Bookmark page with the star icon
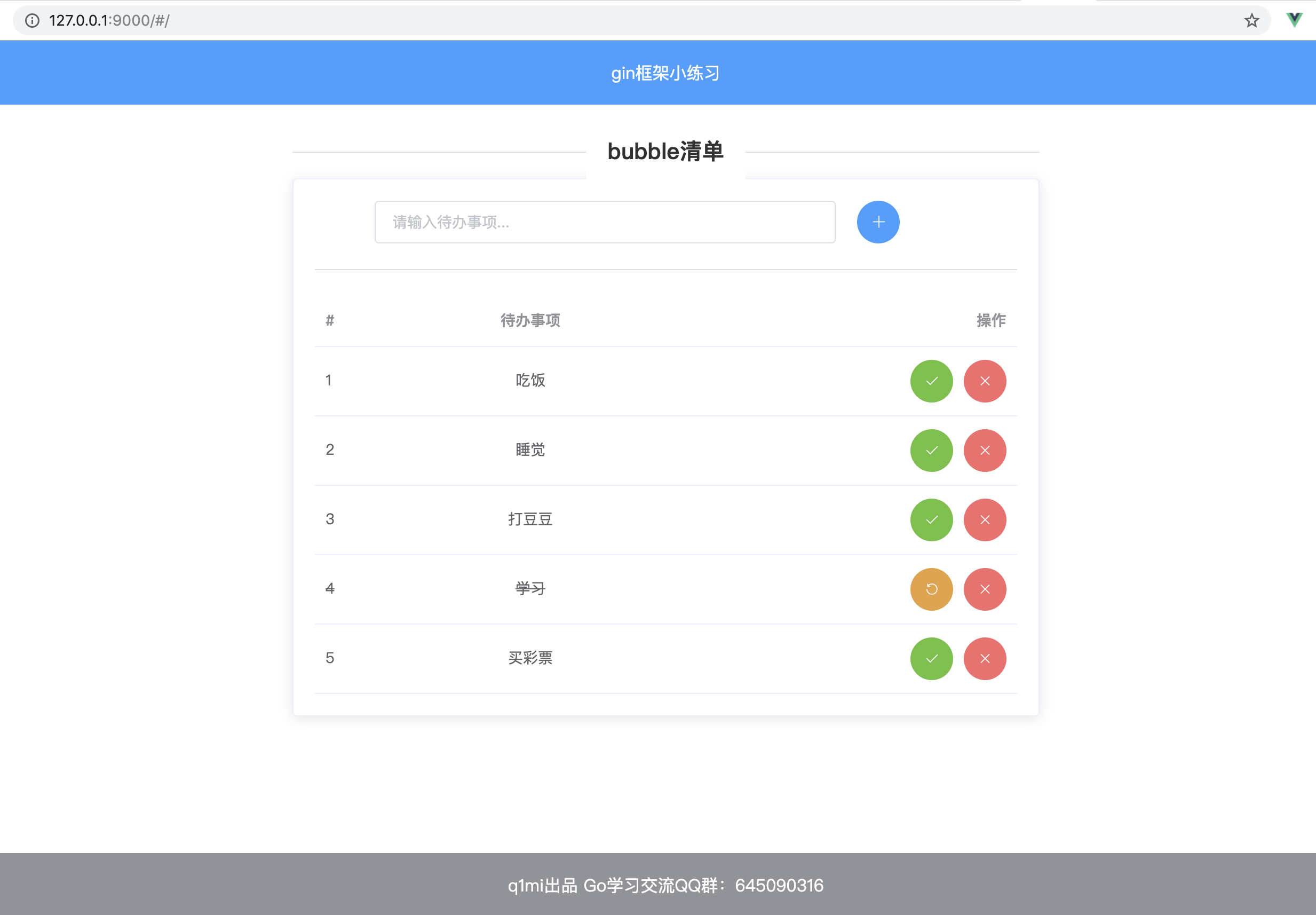Viewport: 1316px width, 915px height. click(x=1251, y=21)
